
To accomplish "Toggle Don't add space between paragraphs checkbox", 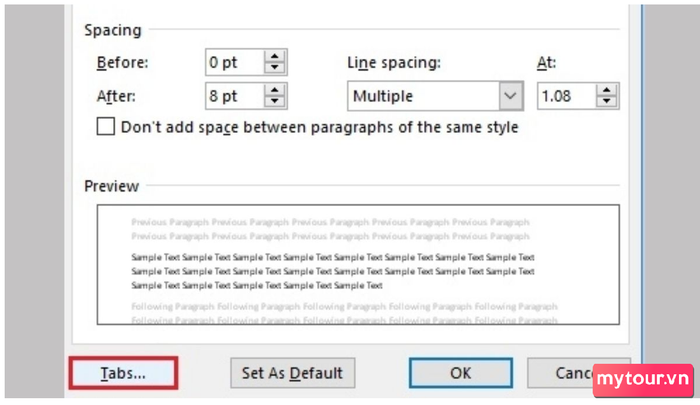I will point(106,127).
